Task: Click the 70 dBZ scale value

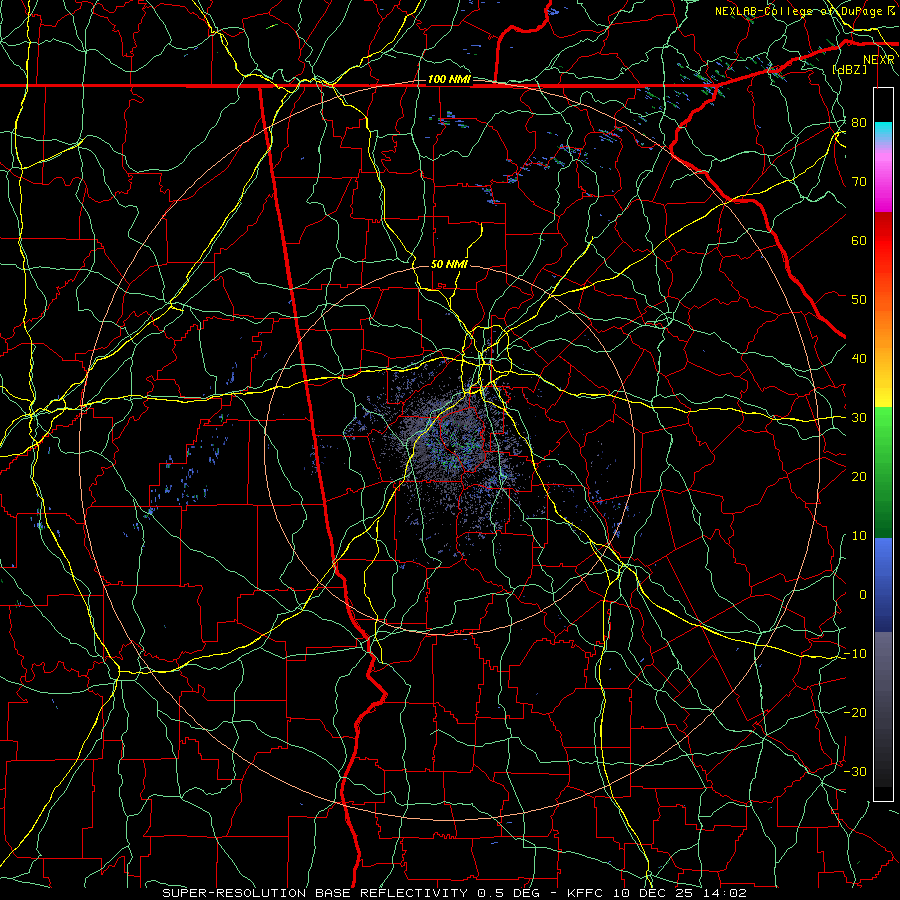Action: tap(859, 182)
